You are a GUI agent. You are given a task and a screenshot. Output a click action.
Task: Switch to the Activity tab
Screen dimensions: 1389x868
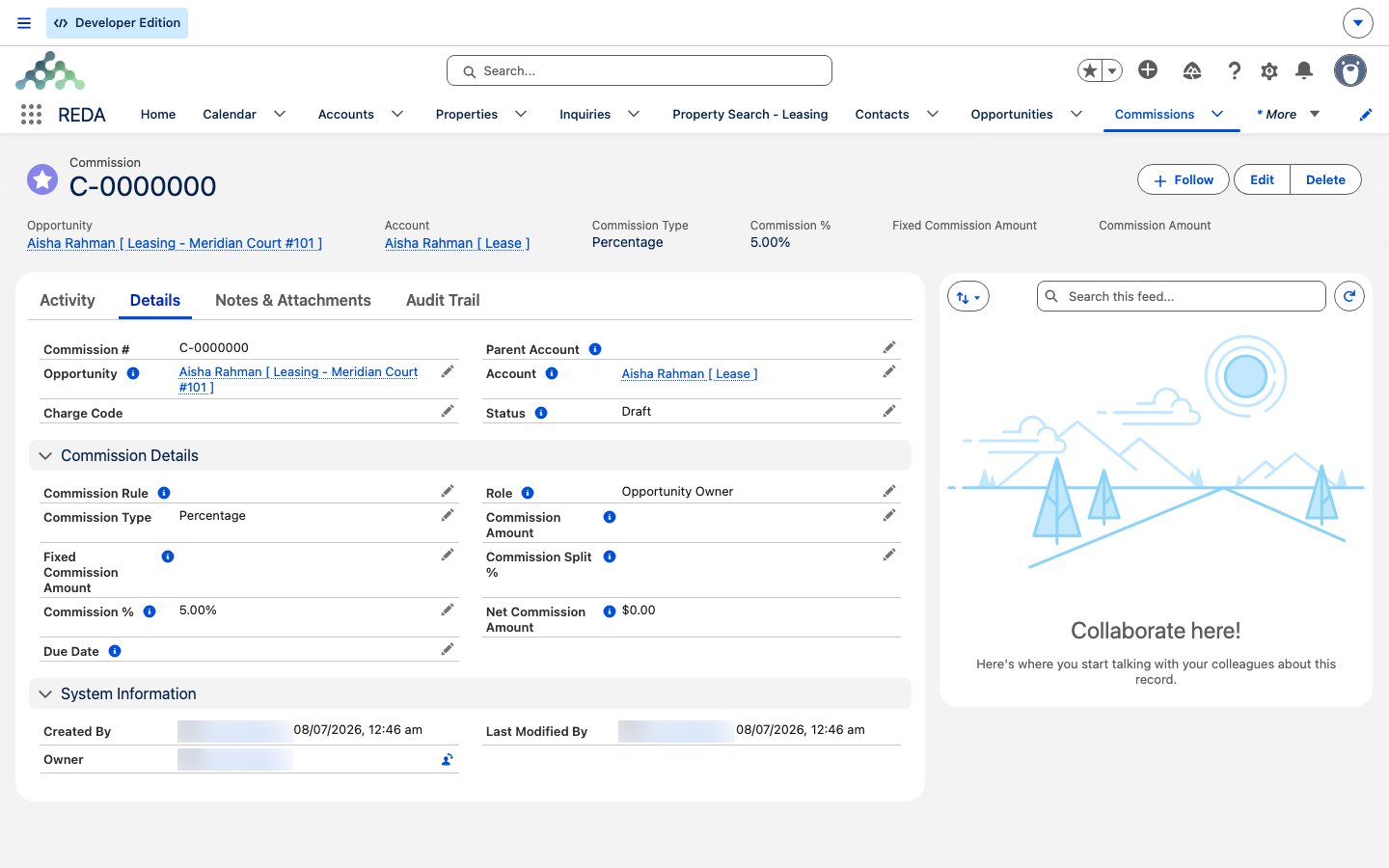(68, 300)
